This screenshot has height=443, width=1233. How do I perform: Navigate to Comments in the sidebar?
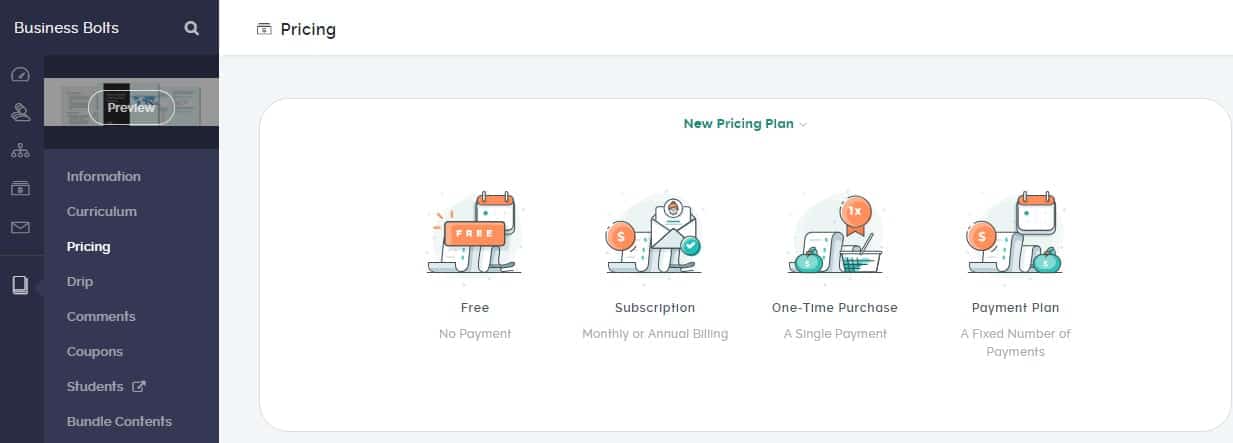click(101, 317)
